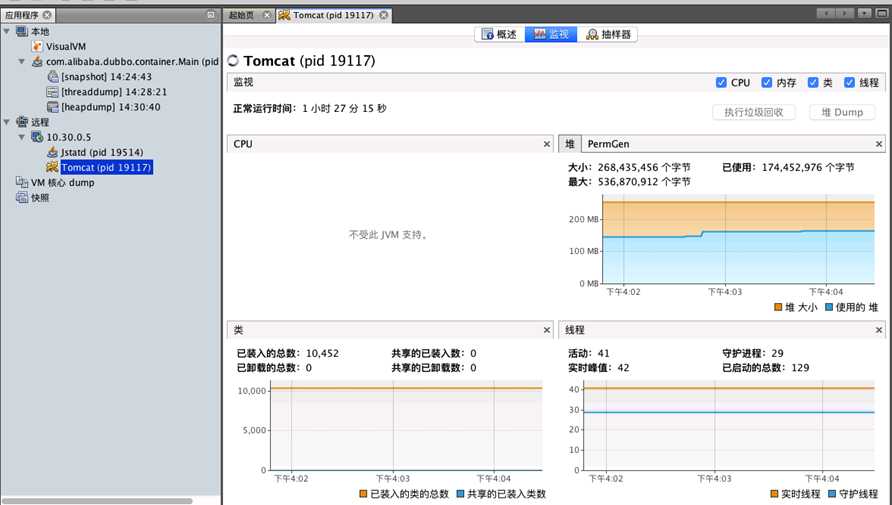Click the 守护线程 legend swatch
Screen dimensions: 892x505
coord(832,494)
